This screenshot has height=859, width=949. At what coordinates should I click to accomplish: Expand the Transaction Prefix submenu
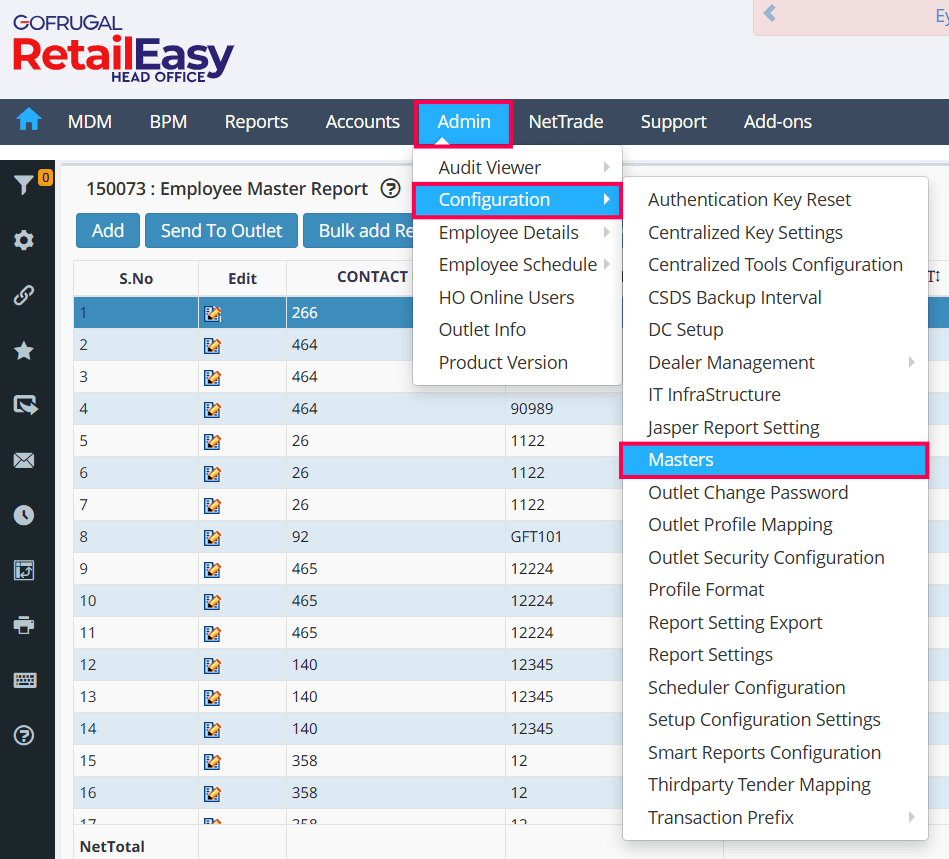(x=775, y=817)
